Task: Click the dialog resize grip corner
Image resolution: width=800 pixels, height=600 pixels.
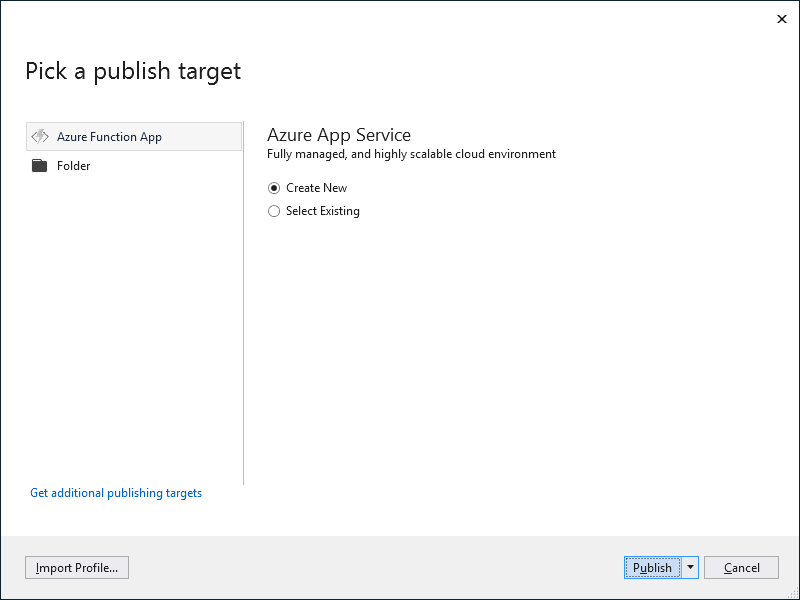Action: pyautogui.click(x=793, y=594)
